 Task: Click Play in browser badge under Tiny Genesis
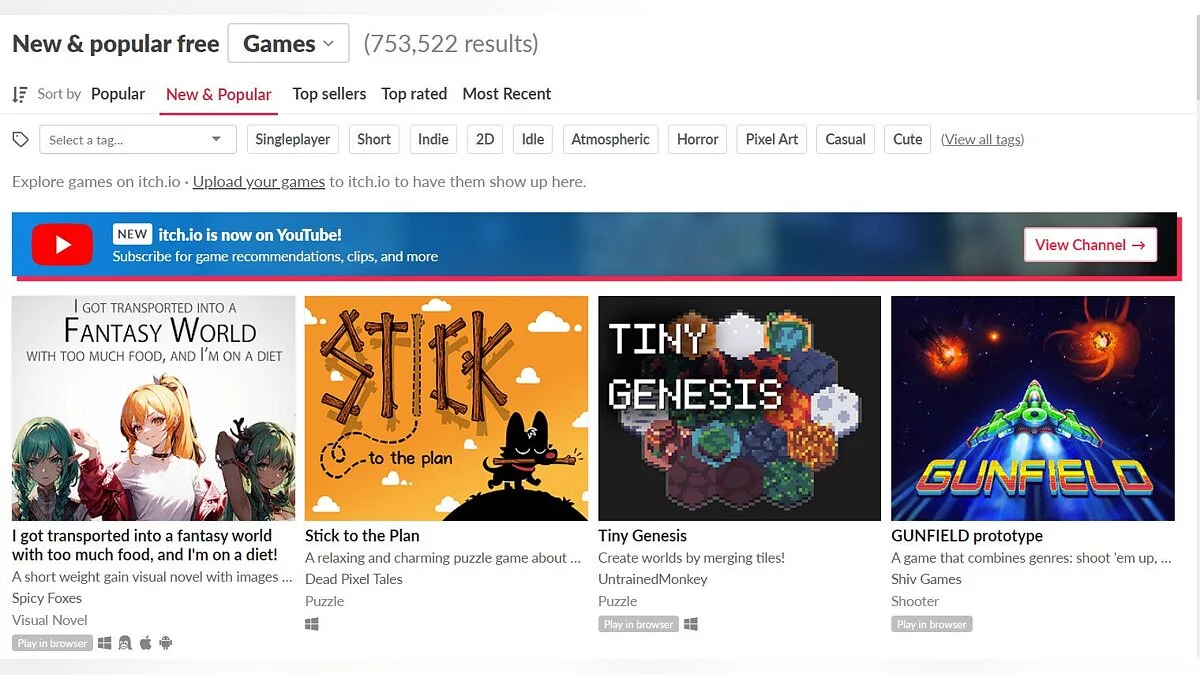click(x=638, y=624)
